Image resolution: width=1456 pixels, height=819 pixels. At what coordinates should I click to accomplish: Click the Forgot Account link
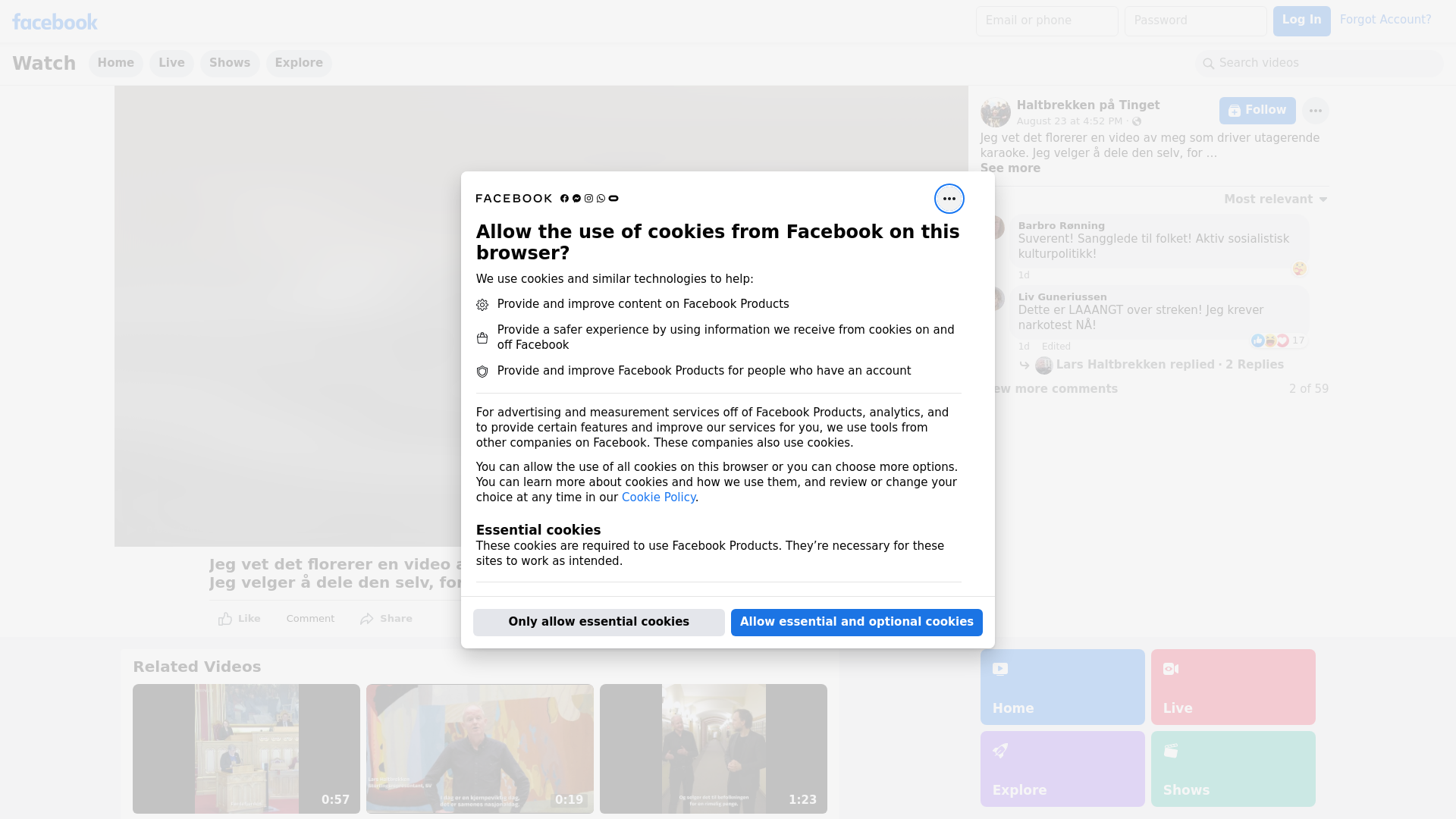pos(1385,20)
